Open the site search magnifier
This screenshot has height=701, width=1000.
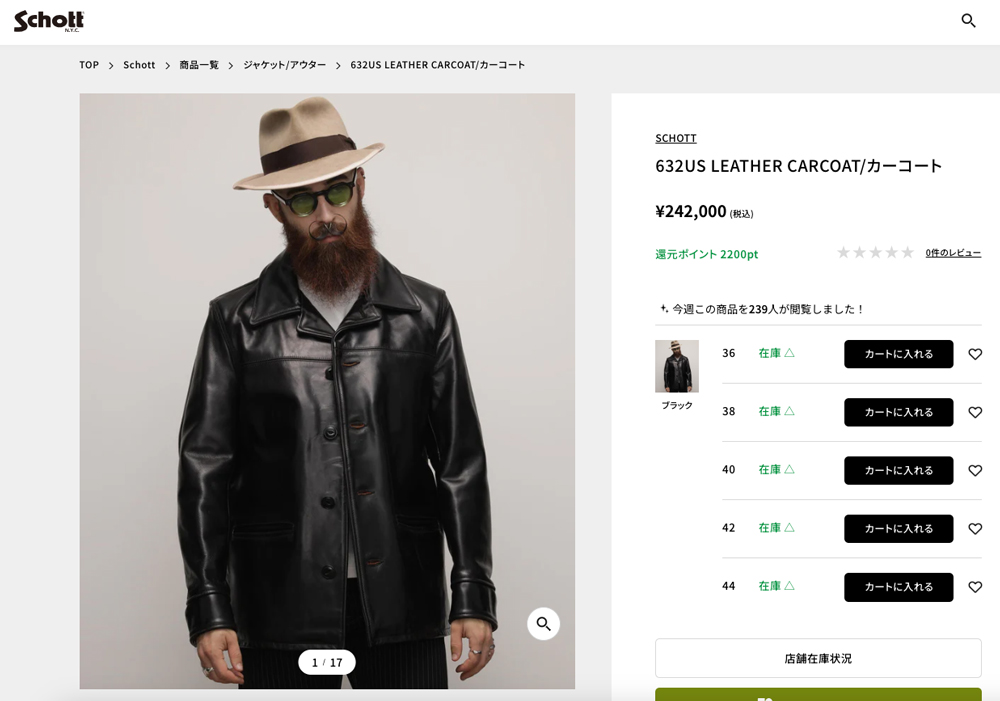click(x=967, y=19)
